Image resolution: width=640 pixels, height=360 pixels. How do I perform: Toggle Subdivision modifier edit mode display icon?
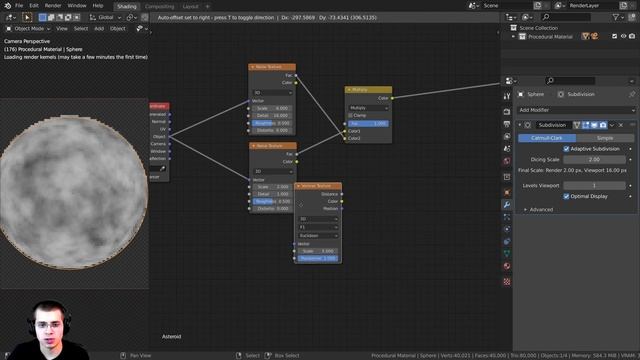click(x=586, y=125)
